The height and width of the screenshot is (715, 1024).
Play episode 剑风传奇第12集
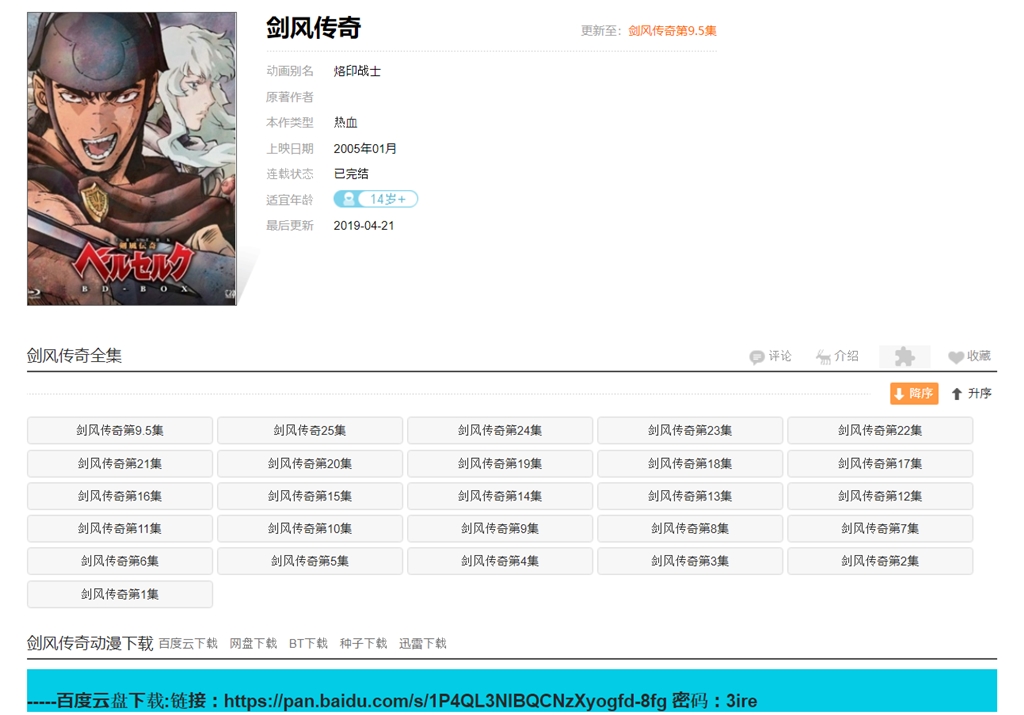(x=880, y=496)
